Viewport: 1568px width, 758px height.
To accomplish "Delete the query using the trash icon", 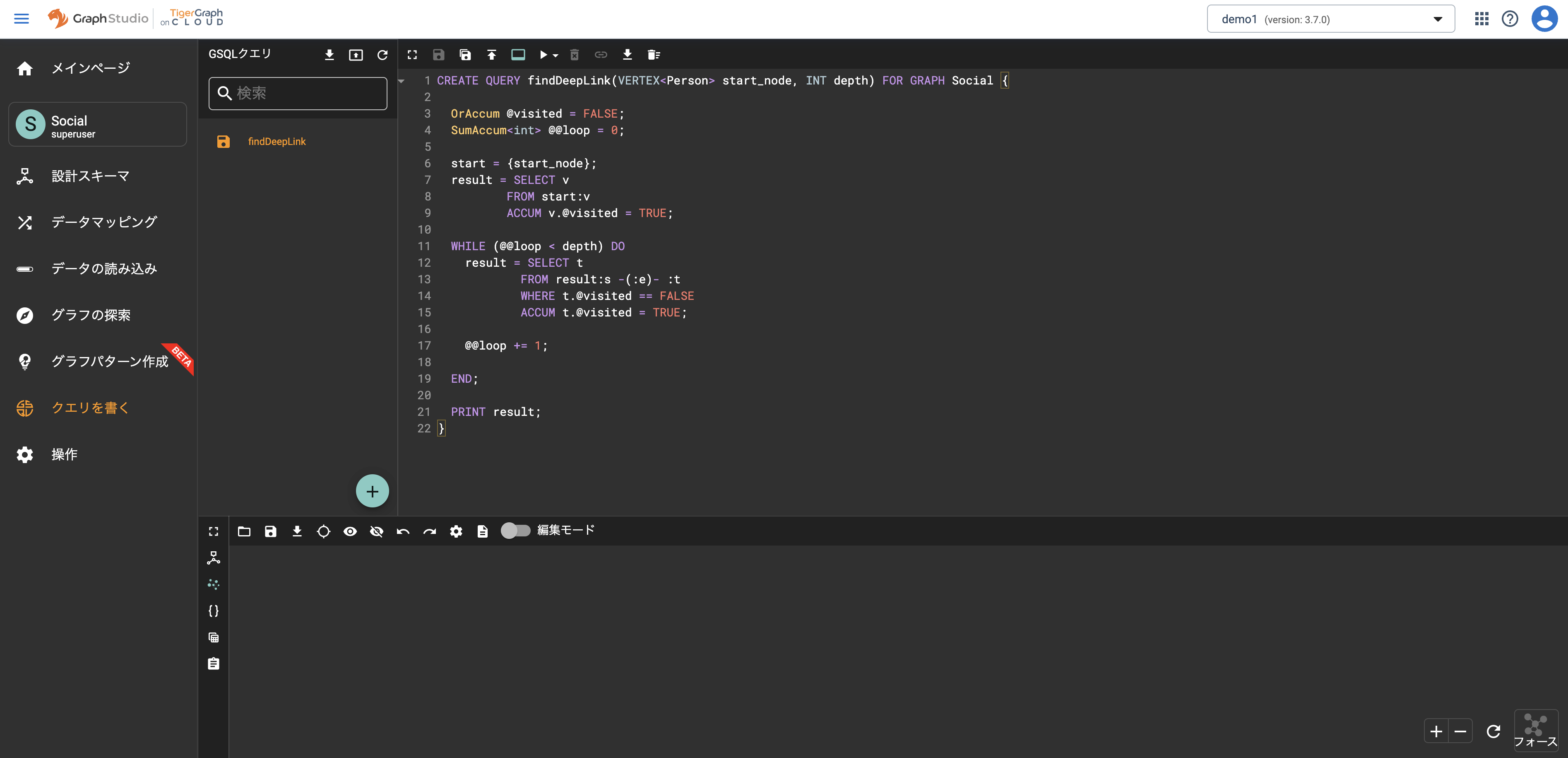I will [x=573, y=54].
